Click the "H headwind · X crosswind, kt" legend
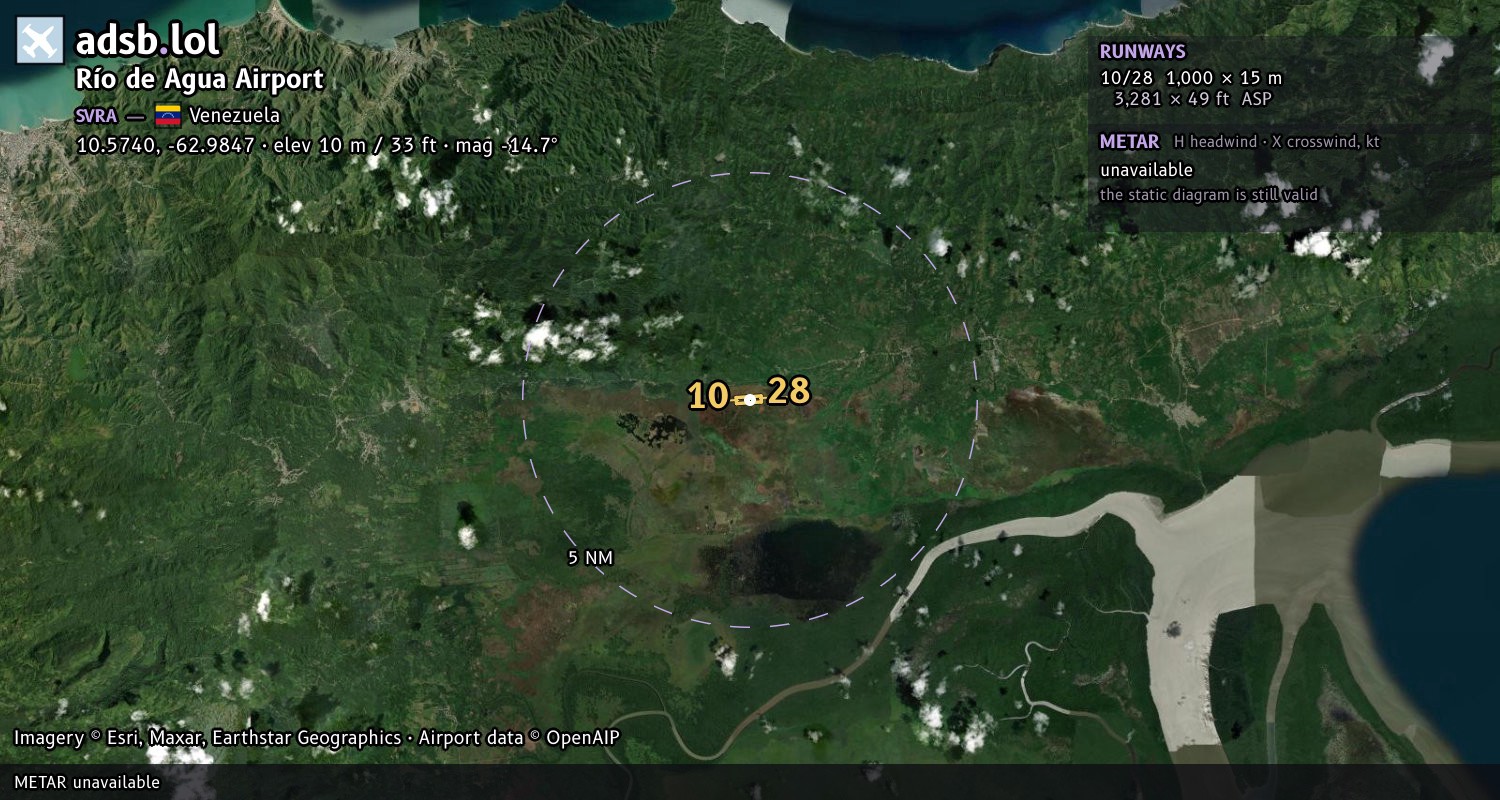 1277,142
